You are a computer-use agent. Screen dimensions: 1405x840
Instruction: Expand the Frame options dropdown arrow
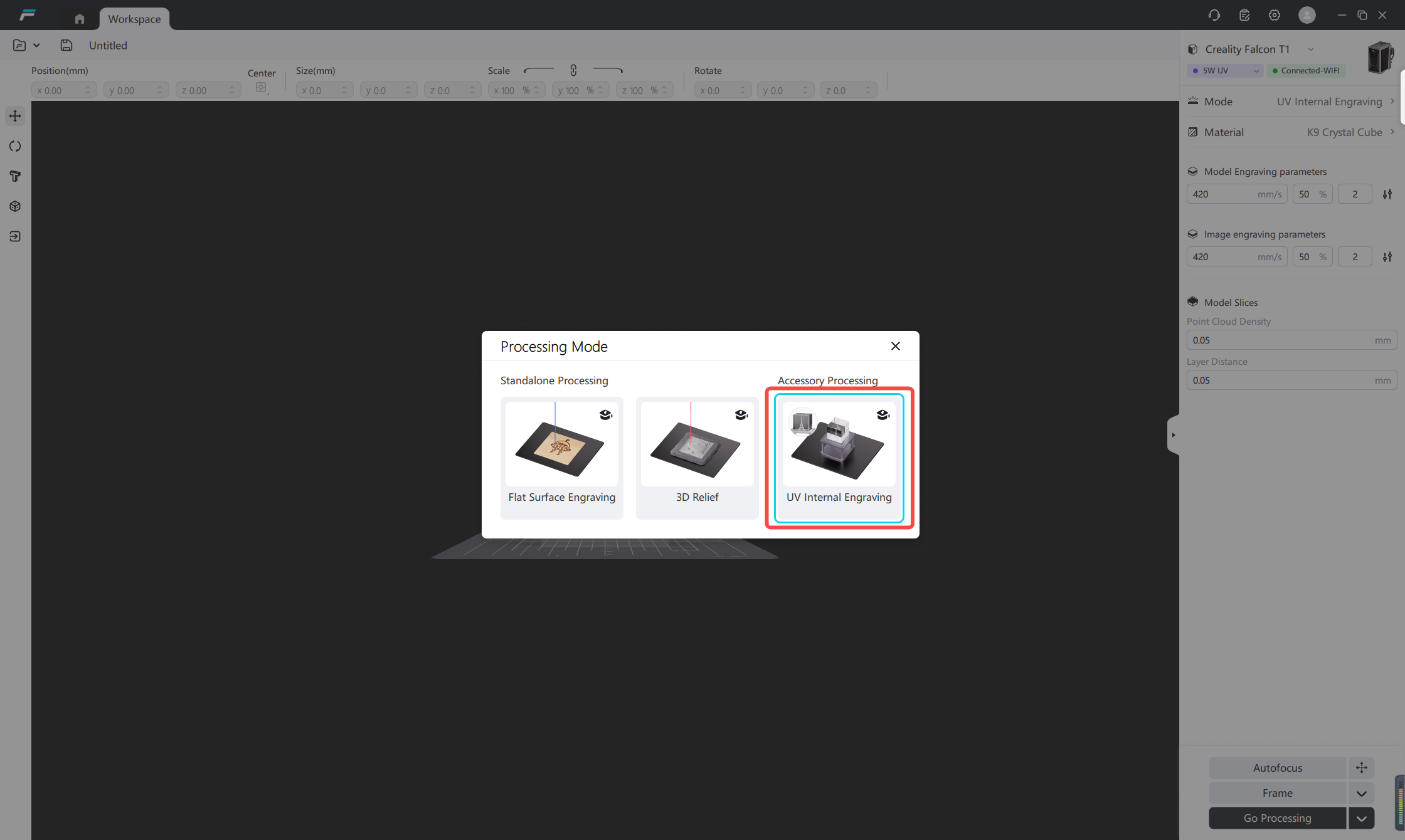1362,793
